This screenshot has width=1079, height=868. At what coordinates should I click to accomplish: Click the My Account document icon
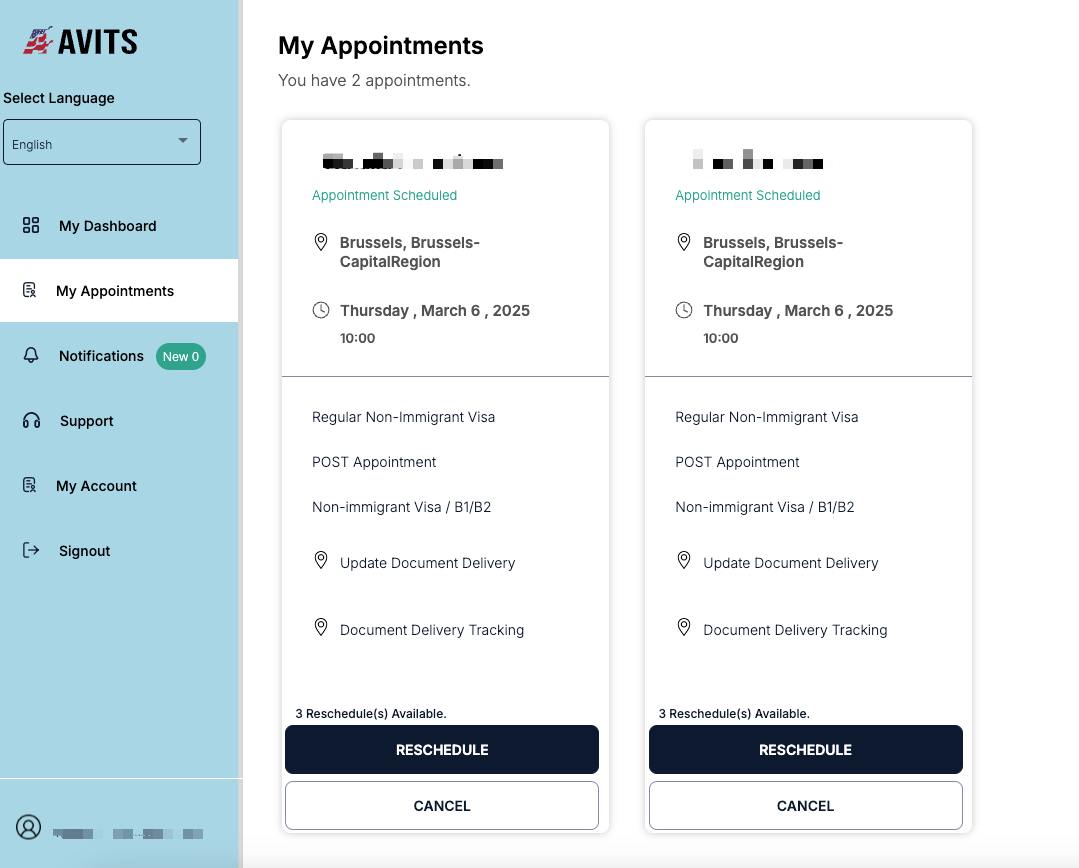pyautogui.click(x=29, y=485)
